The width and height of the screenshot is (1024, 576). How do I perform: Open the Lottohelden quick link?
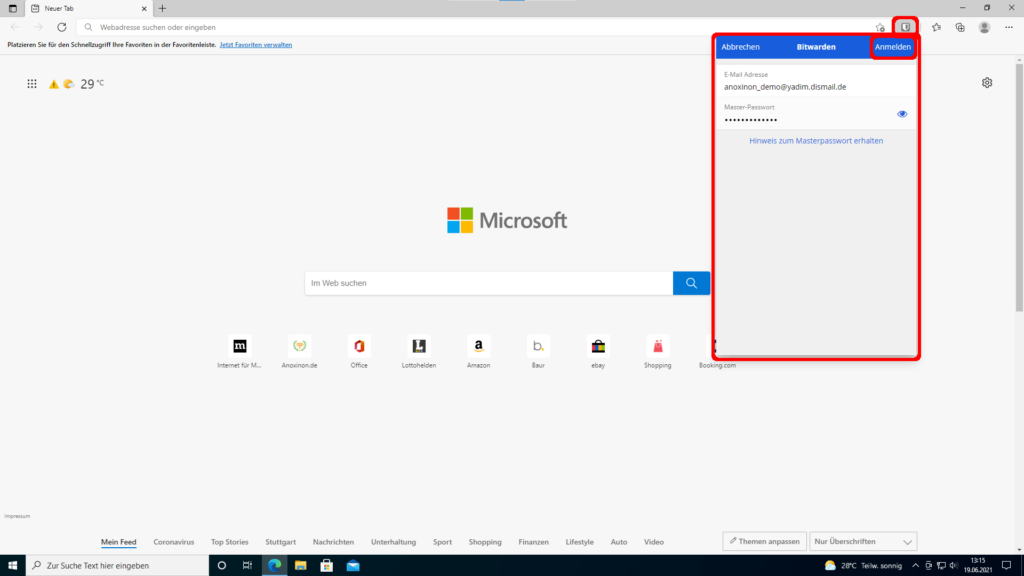pos(419,353)
